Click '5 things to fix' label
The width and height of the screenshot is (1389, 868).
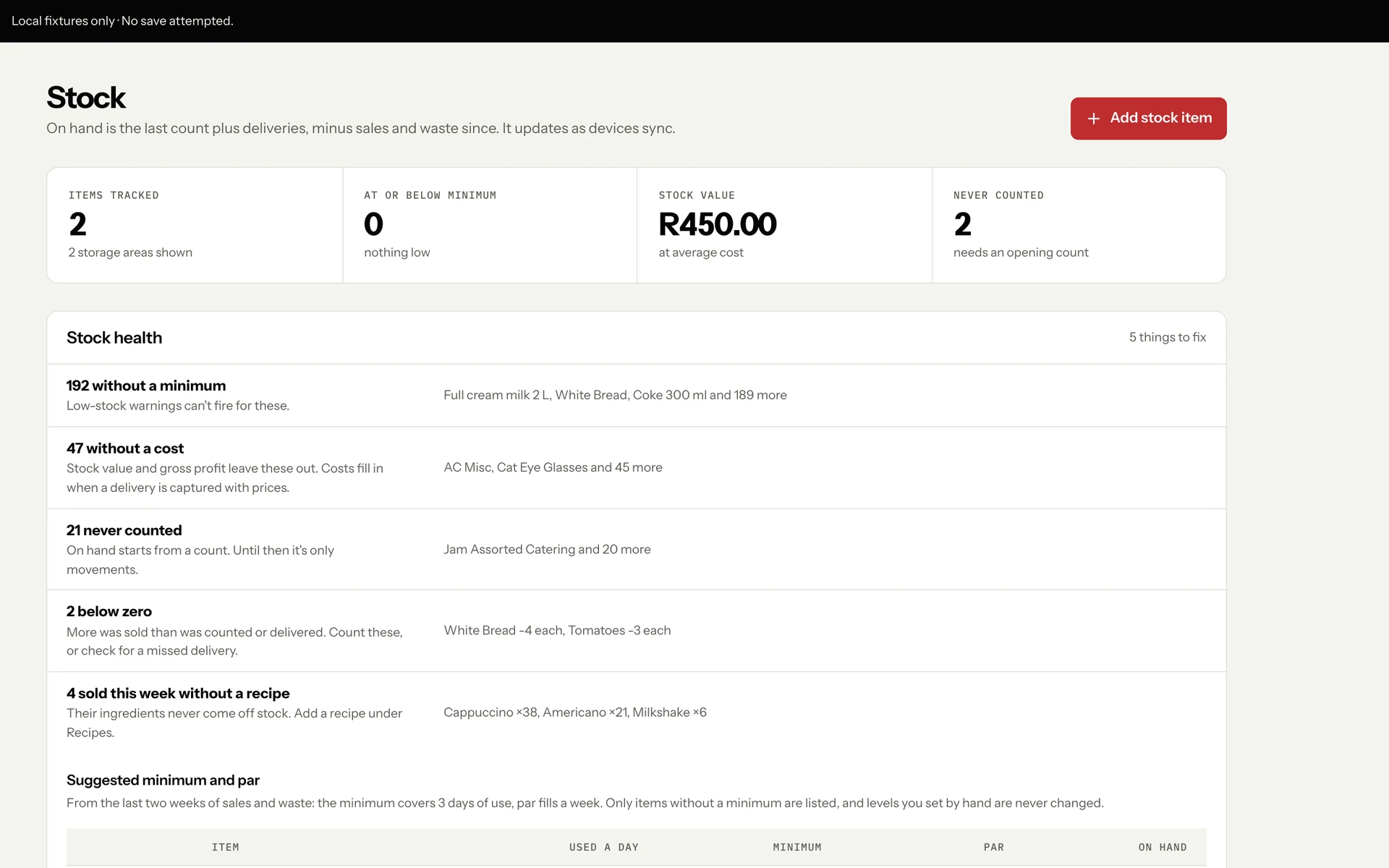point(1168,337)
